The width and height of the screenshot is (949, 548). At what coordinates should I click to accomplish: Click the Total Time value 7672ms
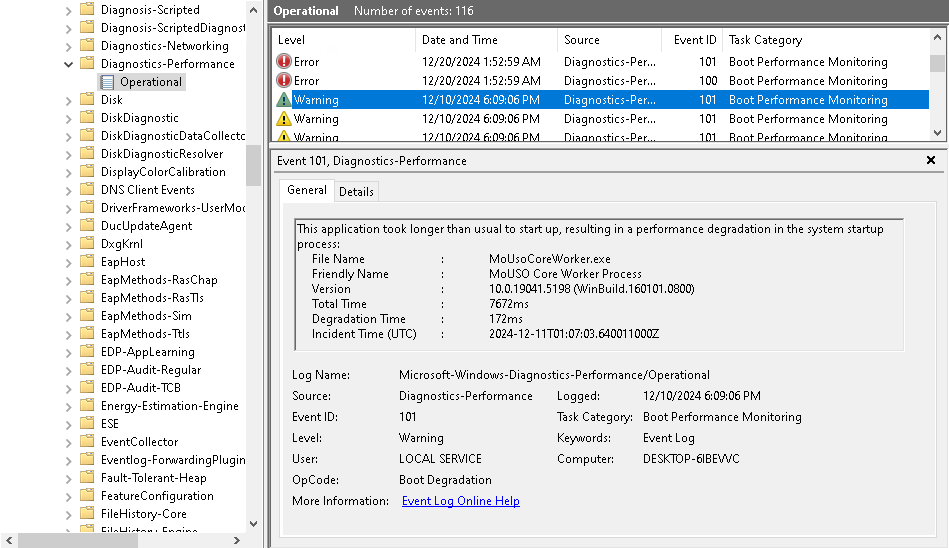click(508, 303)
